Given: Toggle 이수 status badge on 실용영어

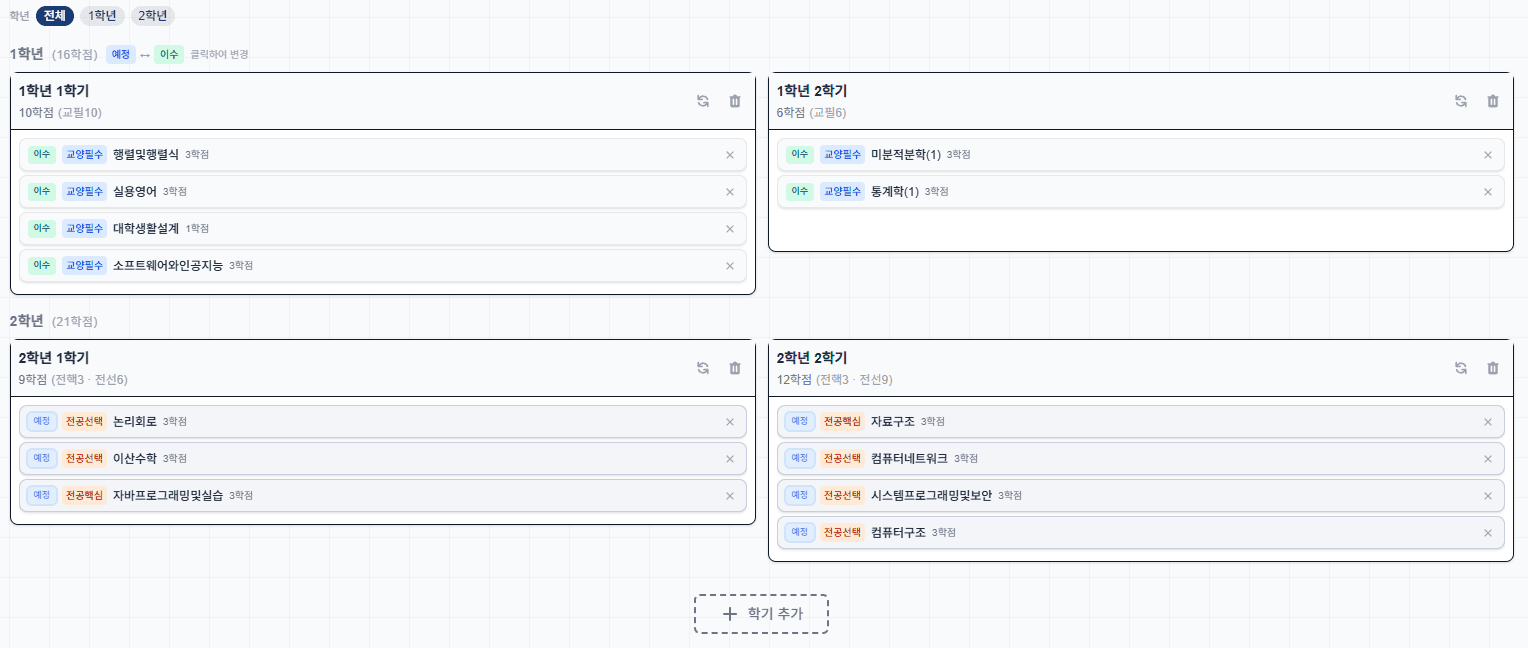Looking at the screenshot, I should (x=41, y=191).
